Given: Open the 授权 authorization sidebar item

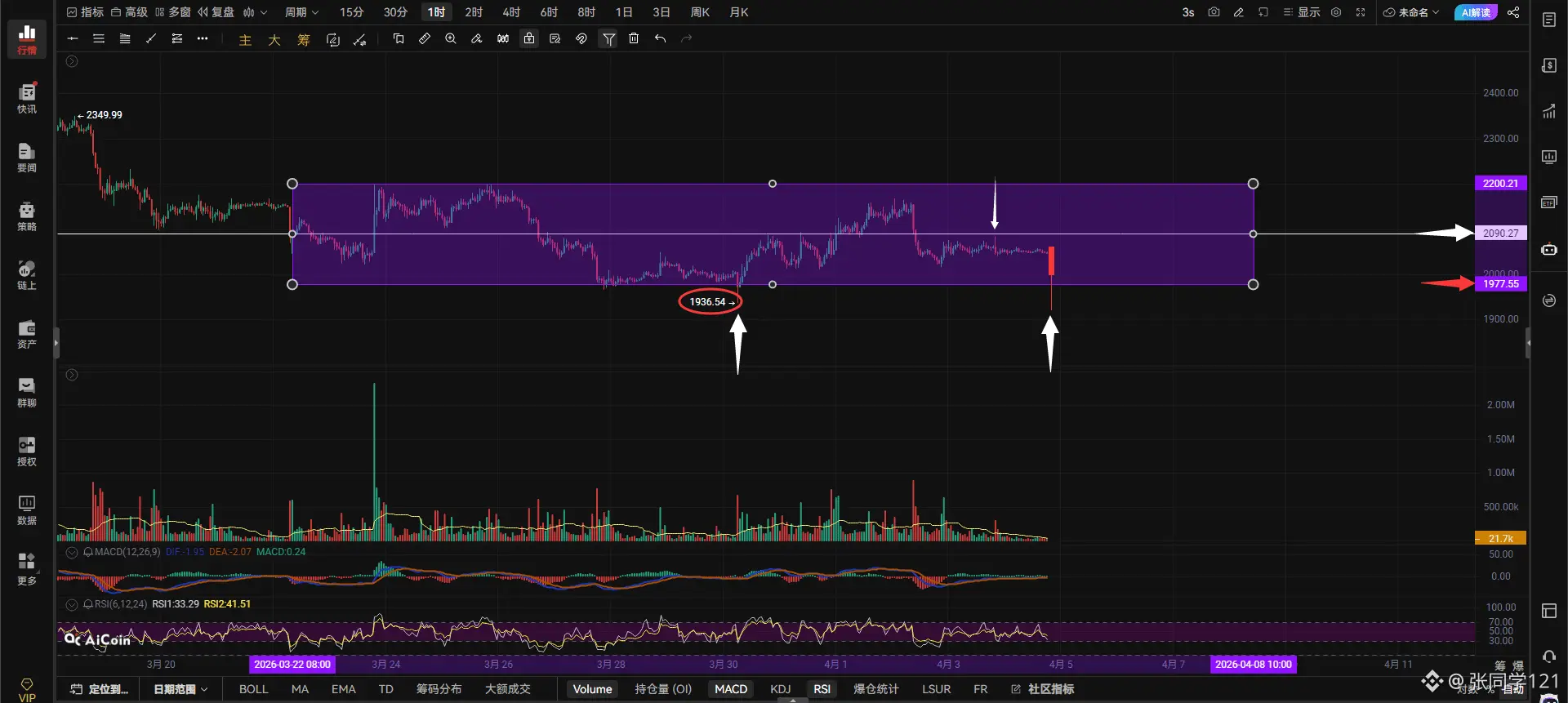Looking at the screenshot, I should coord(27,451).
